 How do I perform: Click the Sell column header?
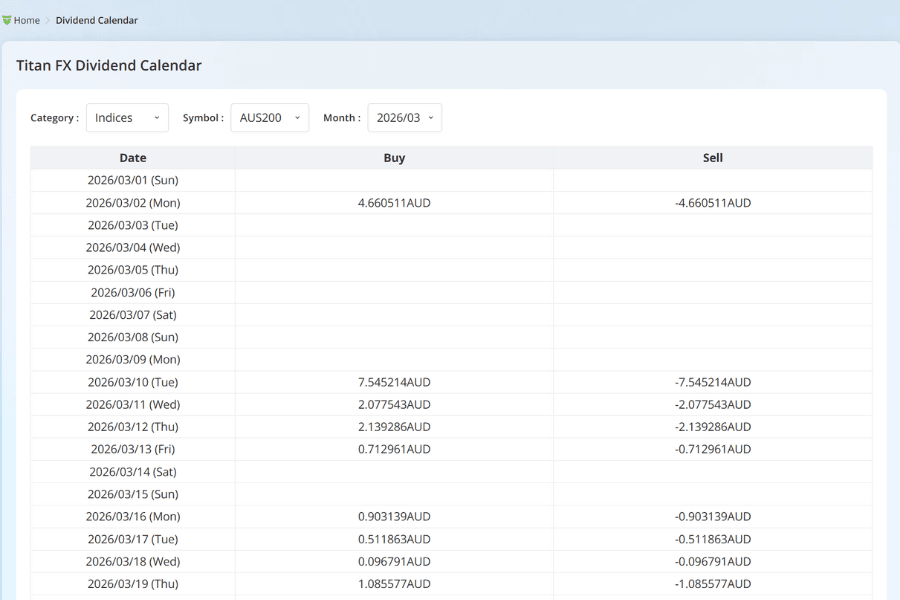coord(713,158)
